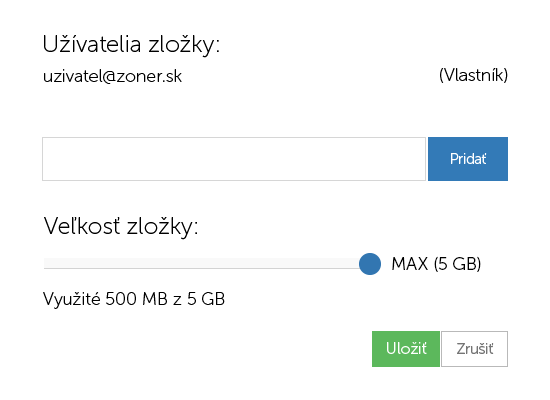Click the blue folder size slider handle

[x=370, y=264]
